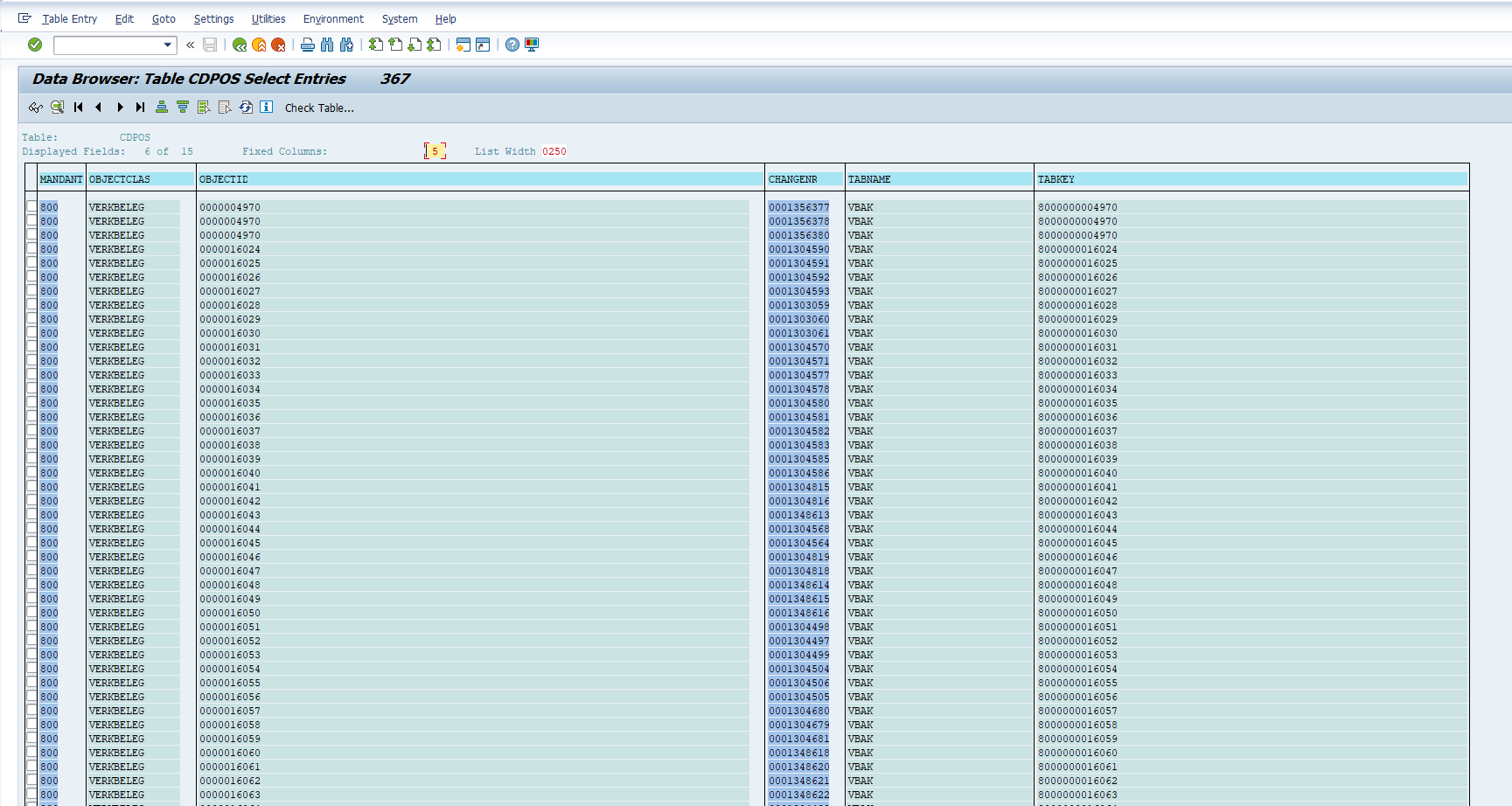The height and width of the screenshot is (806, 1512).
Task: Check the row with OBJECTID 0000016040
Action: click(x=32, y=473)
